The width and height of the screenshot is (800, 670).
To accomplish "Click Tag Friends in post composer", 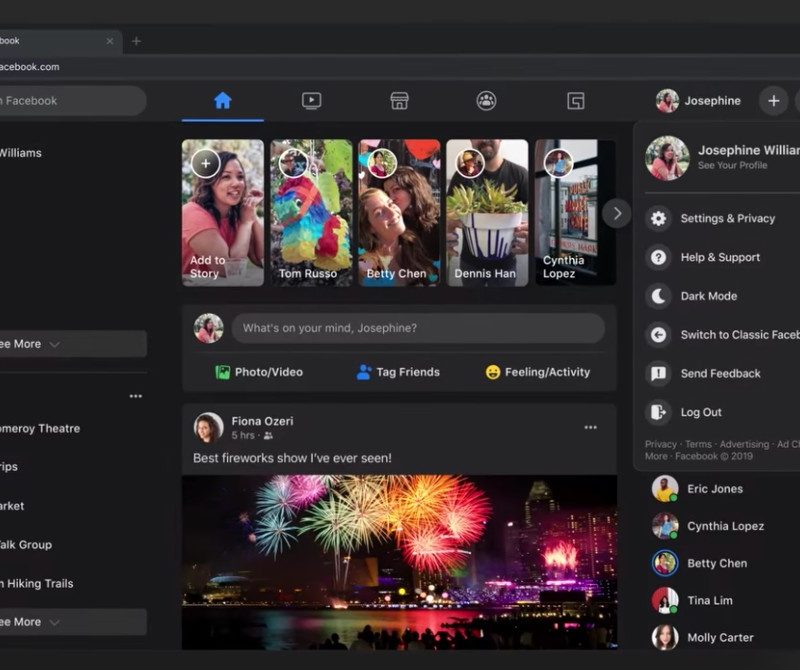I will (398, 372).
